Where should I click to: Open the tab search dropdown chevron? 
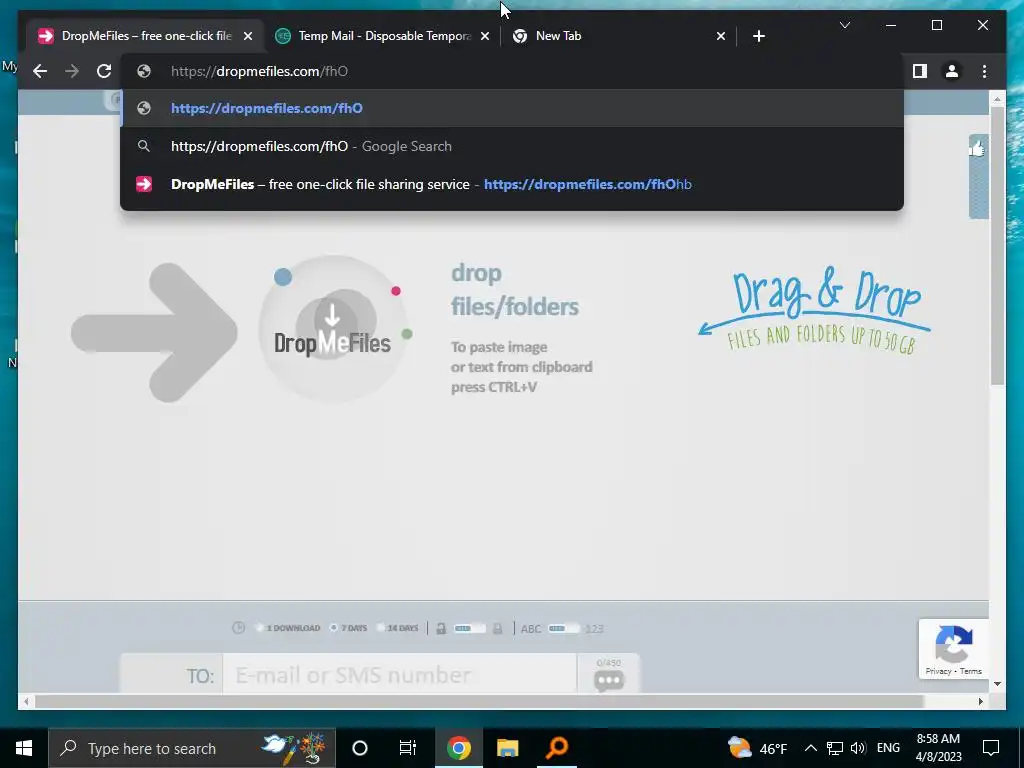pos(844,25)
